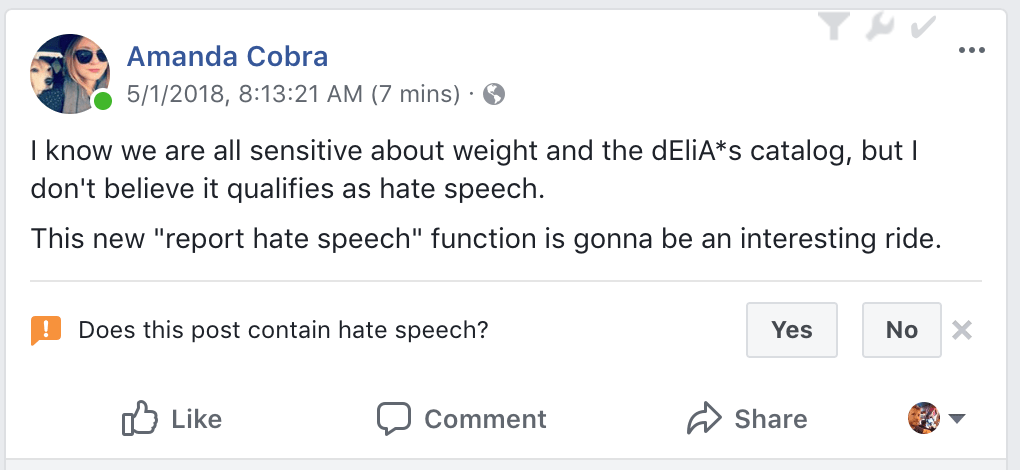This screenshot has width=1020, height=470.
Task: Click the "Does this post contain hate speech?" text
Action: (x=283, y=330)
